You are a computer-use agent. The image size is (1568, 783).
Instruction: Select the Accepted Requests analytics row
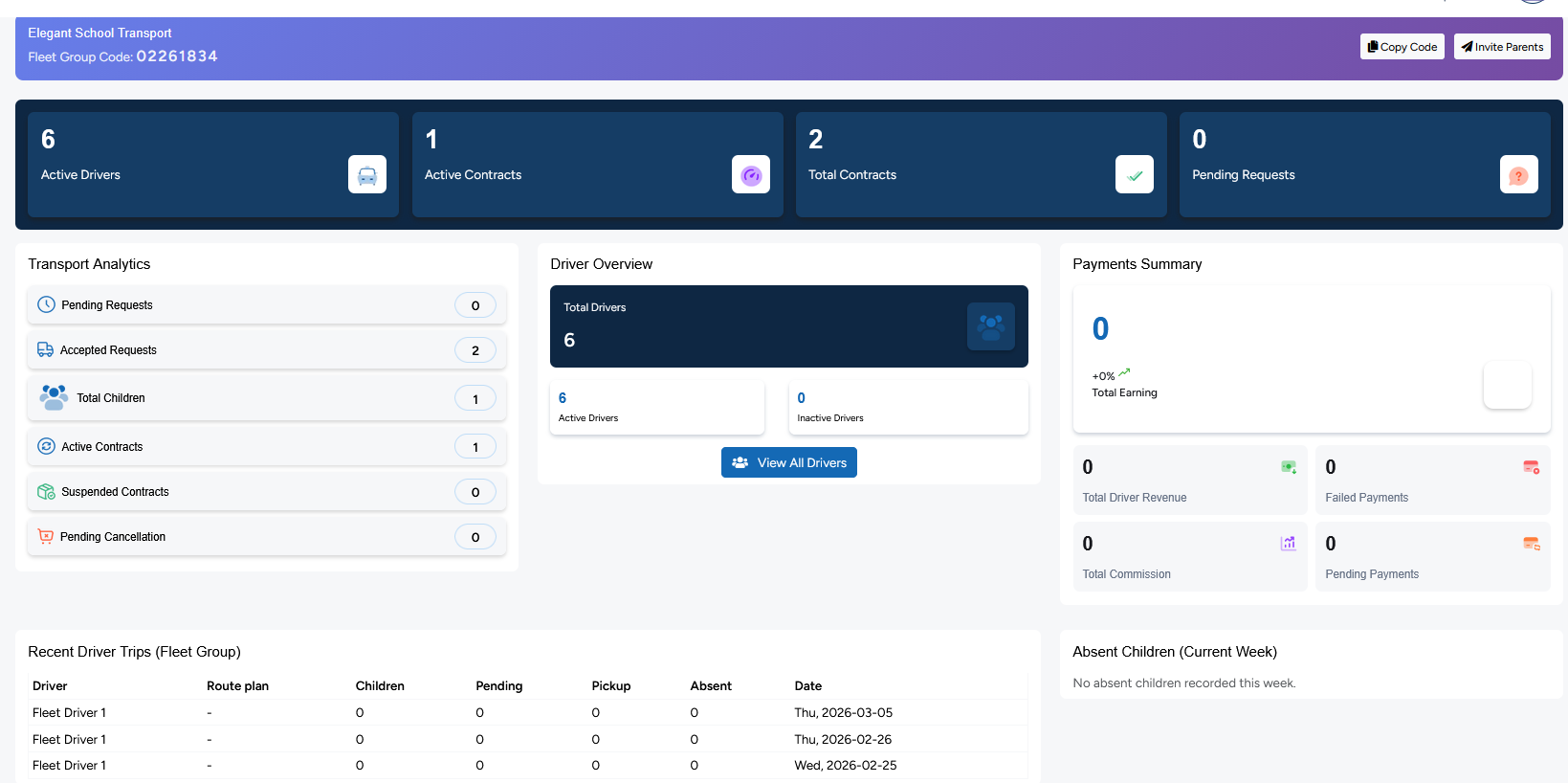tap(266, 350)
